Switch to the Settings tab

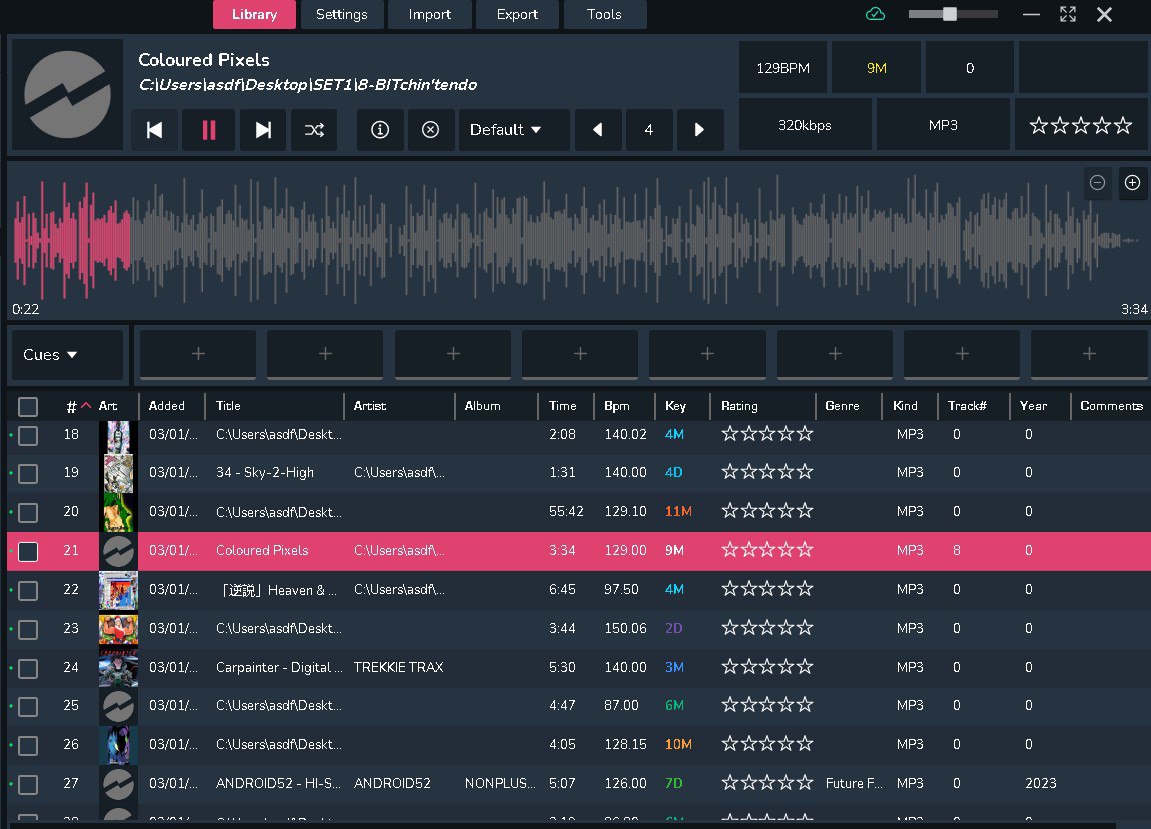[341, 14]
